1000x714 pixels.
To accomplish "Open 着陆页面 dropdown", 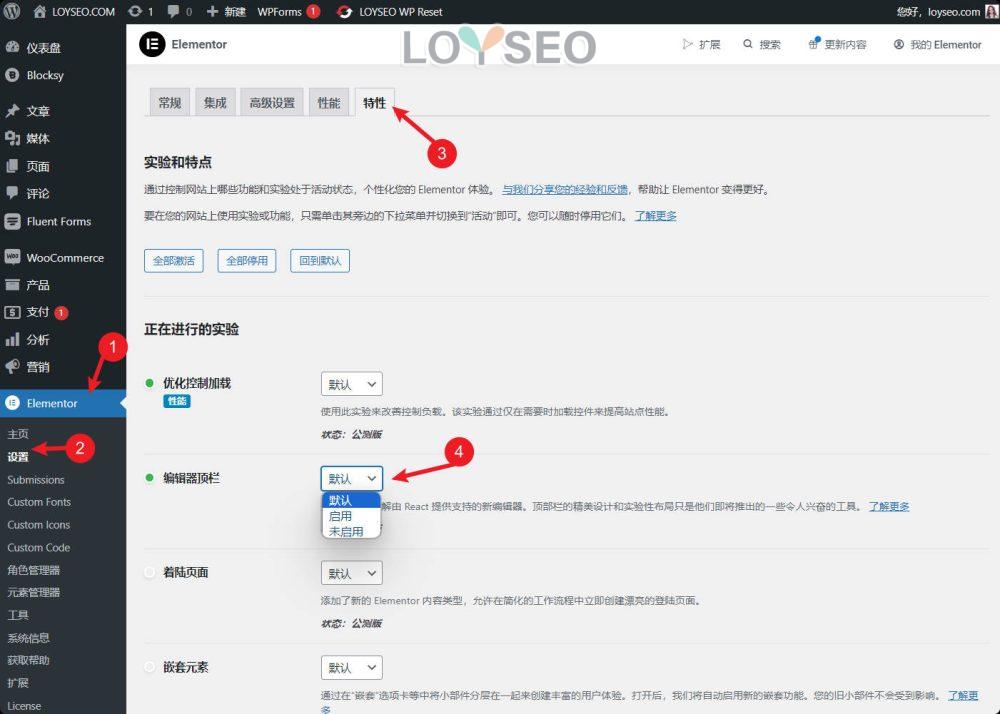I will coord(351,572).
